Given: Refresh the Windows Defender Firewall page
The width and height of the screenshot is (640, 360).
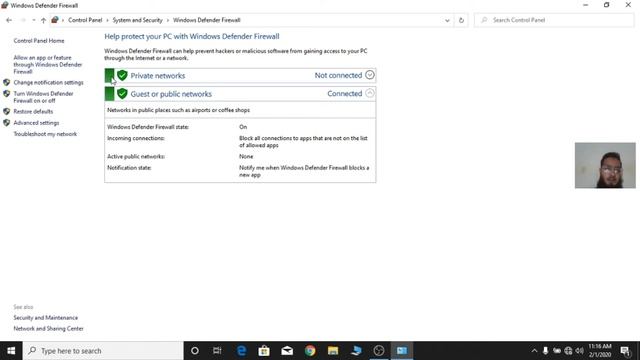Looking at the screenshot, I should tap(461, 20).
